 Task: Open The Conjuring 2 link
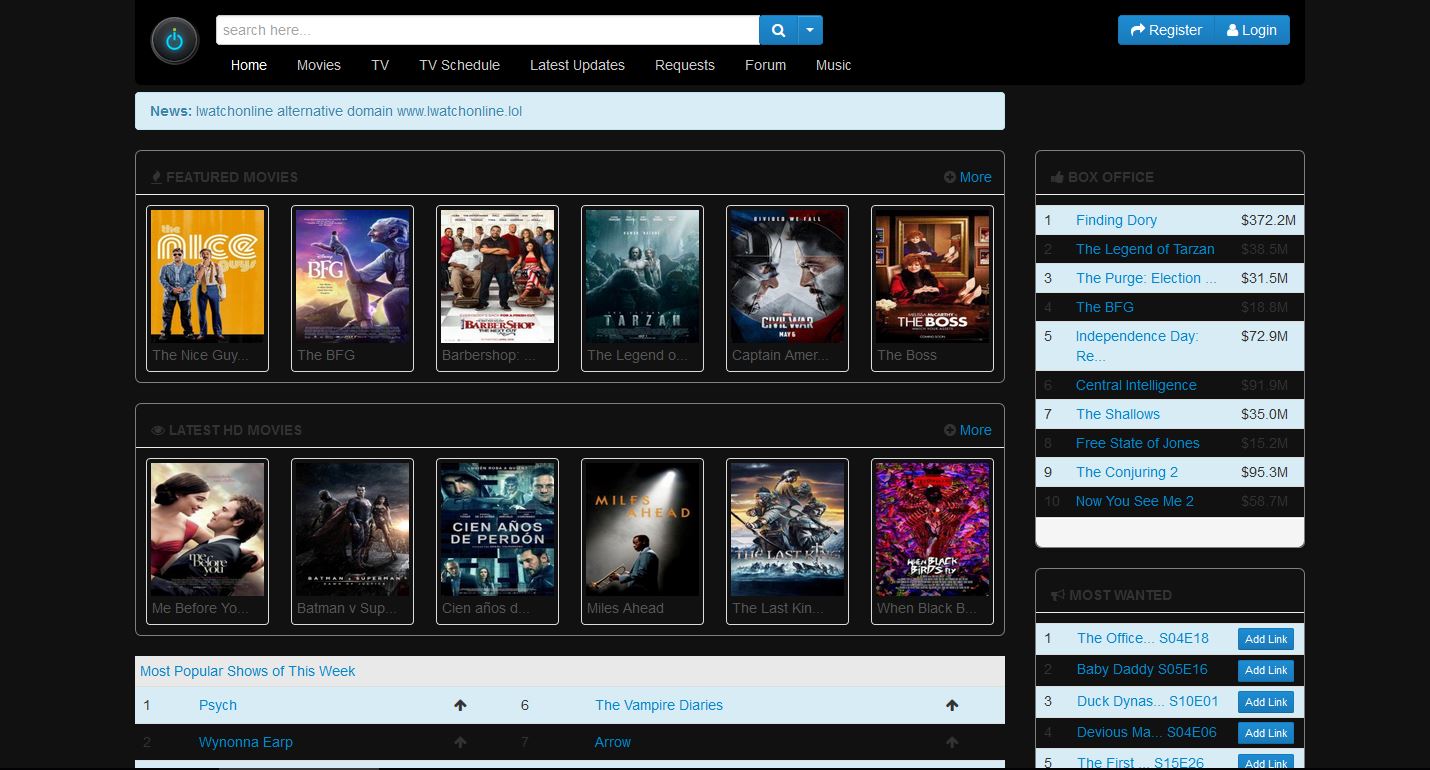point(1127,472)
